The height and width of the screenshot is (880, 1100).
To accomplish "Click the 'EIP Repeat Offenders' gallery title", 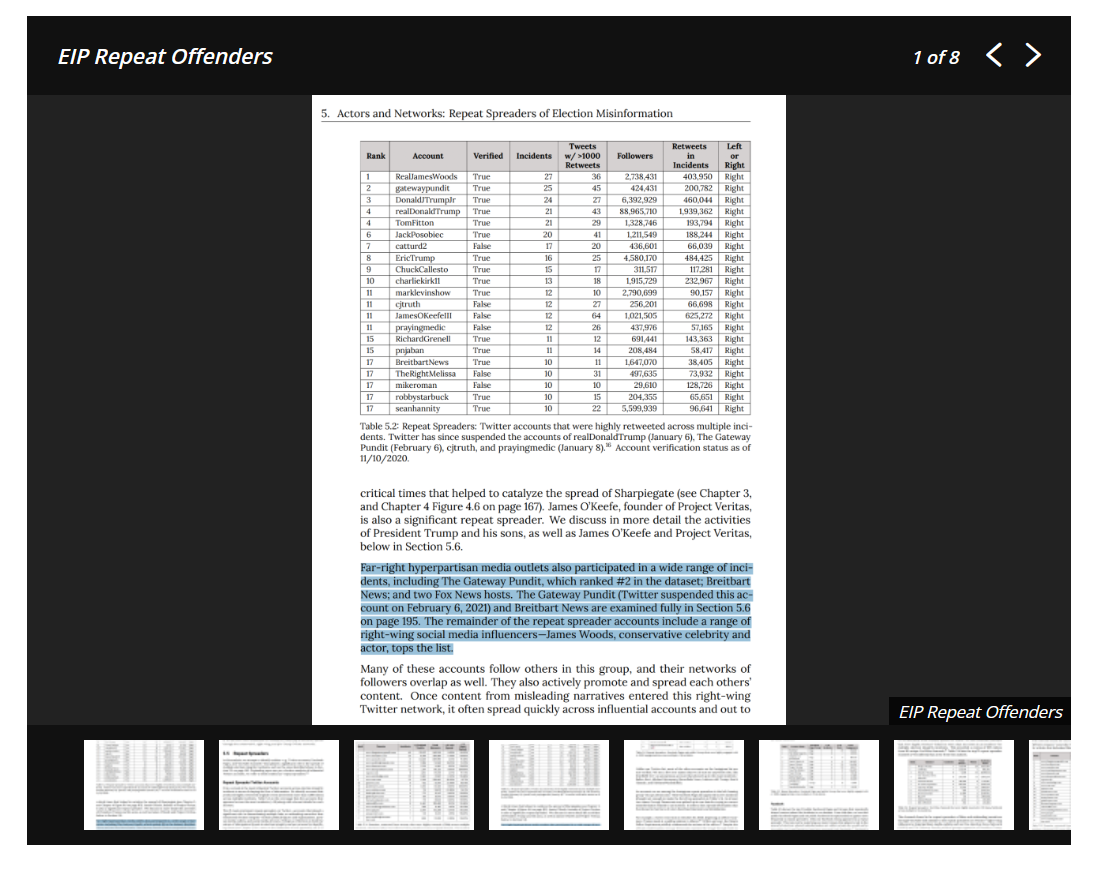I will 165,56.
